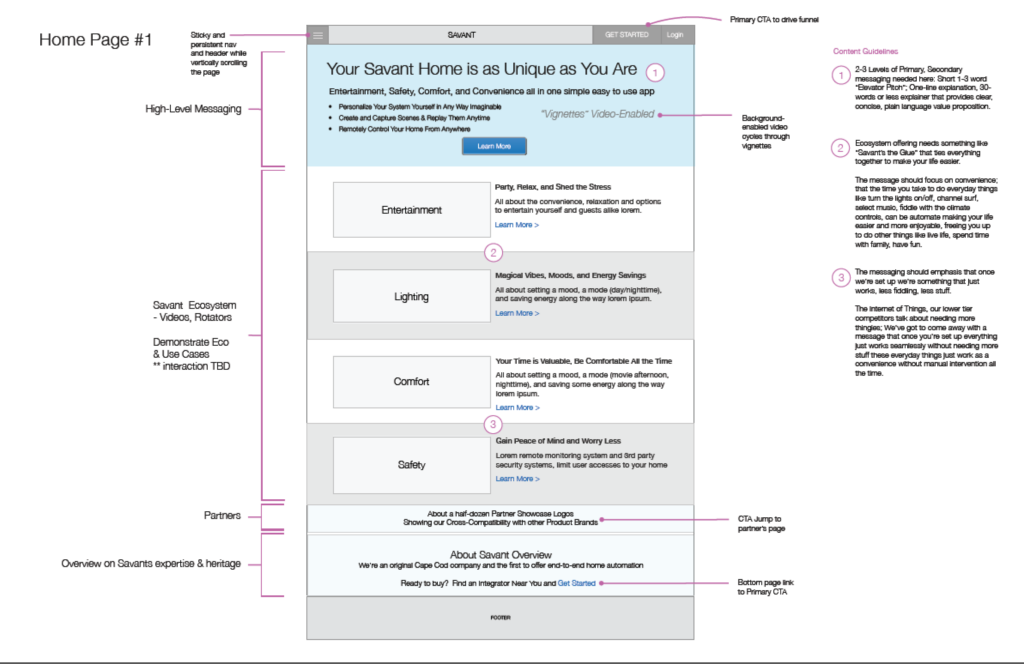Click annotation circle 2 between Entertainment and Lighting
Screen dimensions: 1024x664
[x=492, y=251]
